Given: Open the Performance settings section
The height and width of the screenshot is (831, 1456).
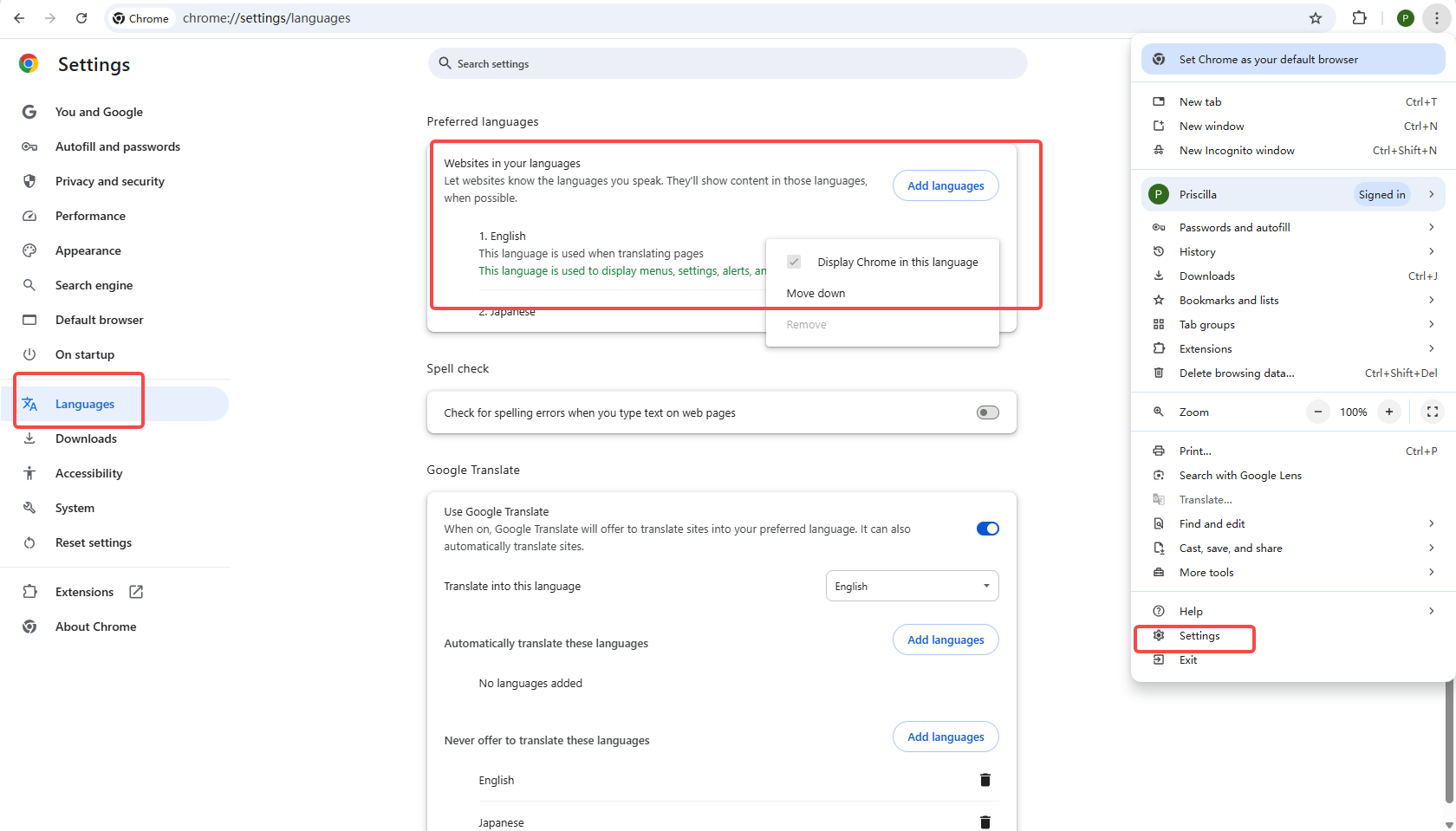Looking at the screenshot, I should pyautogui.click(x=90, y=216).
